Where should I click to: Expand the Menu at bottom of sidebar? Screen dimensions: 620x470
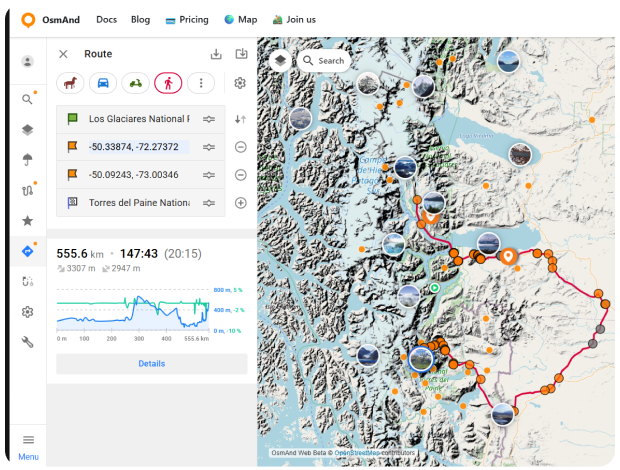point(28,446)
